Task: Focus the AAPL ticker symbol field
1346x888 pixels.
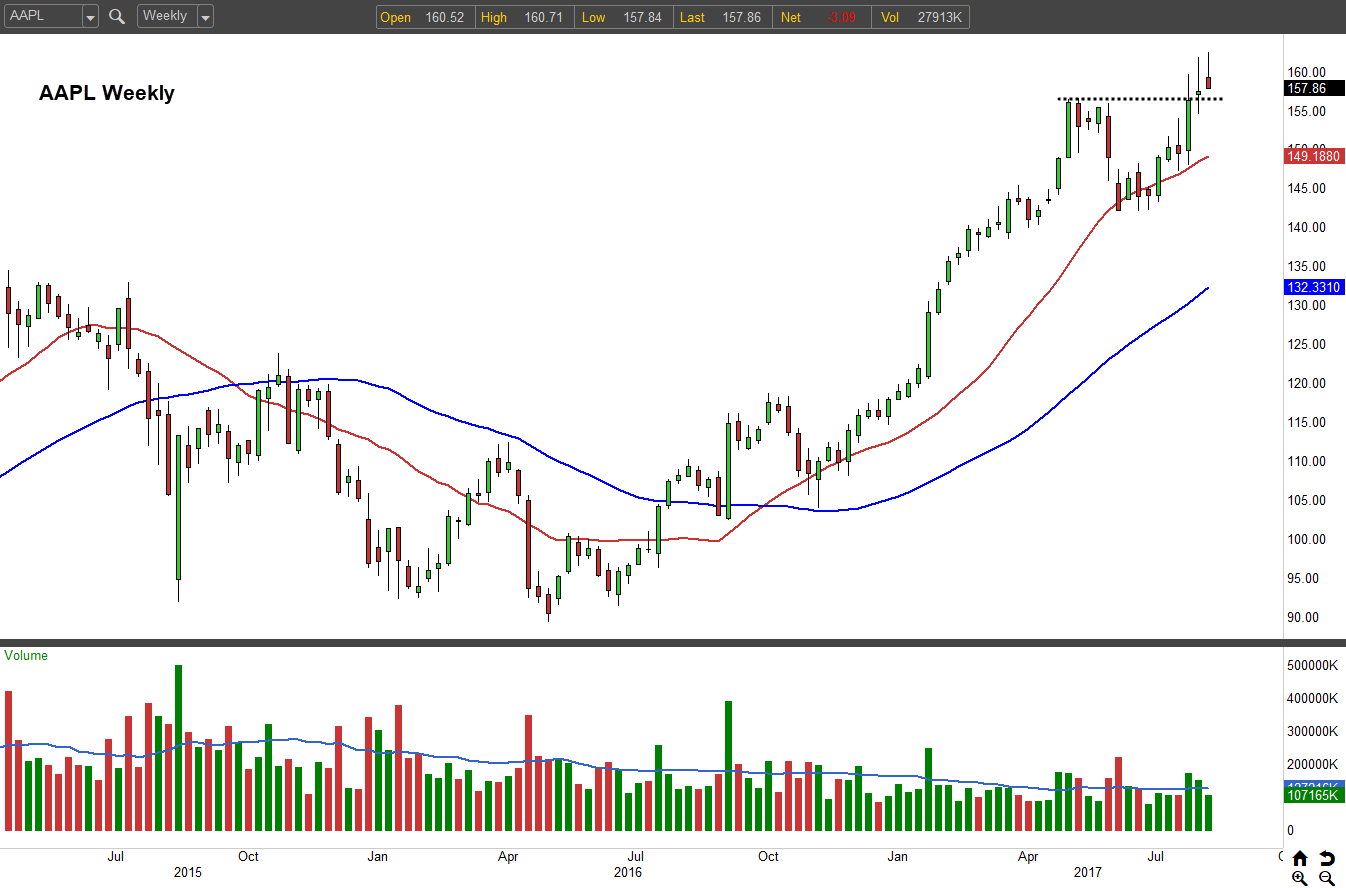Action: pyautogui.click(x=42, y=17)
